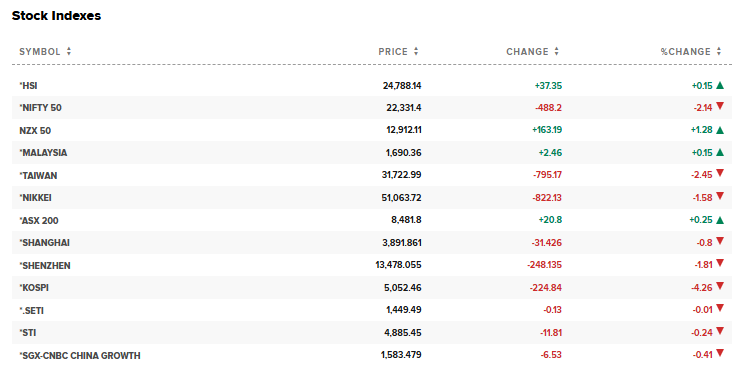
Task: Select the SHANGHAI price 3,891.861
Action: [x=402, y=243]
